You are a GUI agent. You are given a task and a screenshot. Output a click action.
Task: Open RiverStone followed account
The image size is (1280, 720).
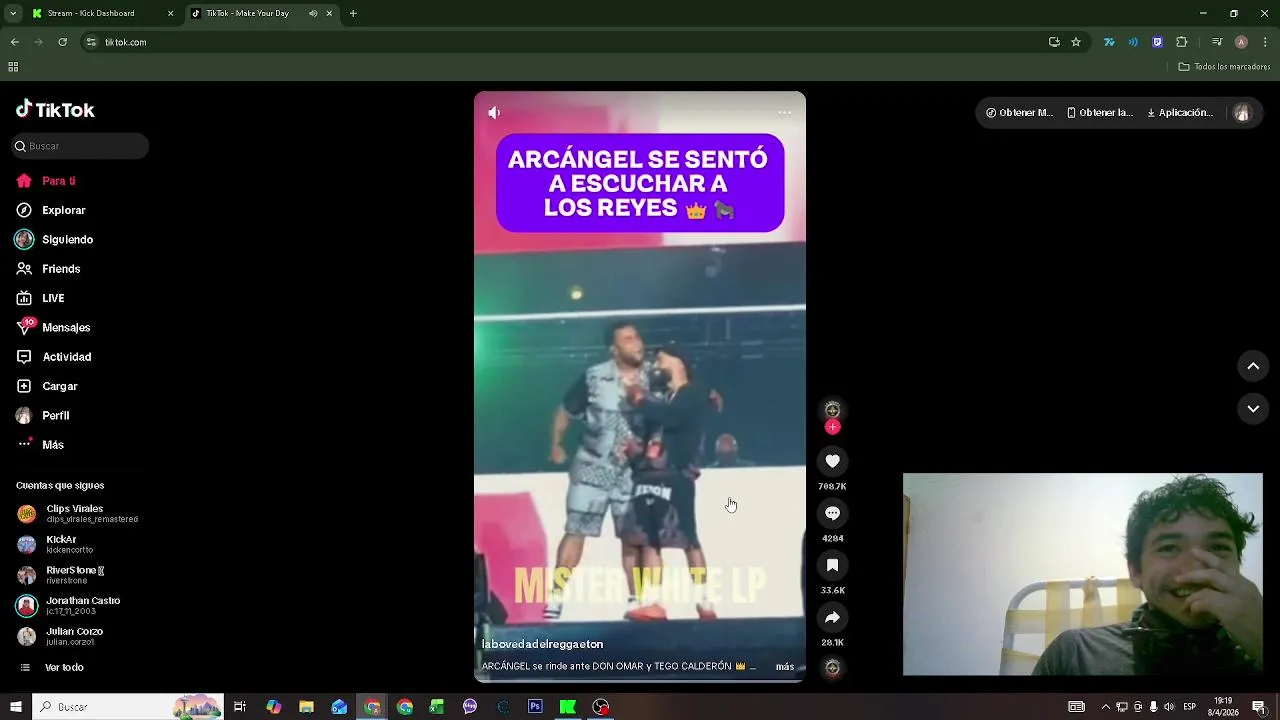[61, 575]
